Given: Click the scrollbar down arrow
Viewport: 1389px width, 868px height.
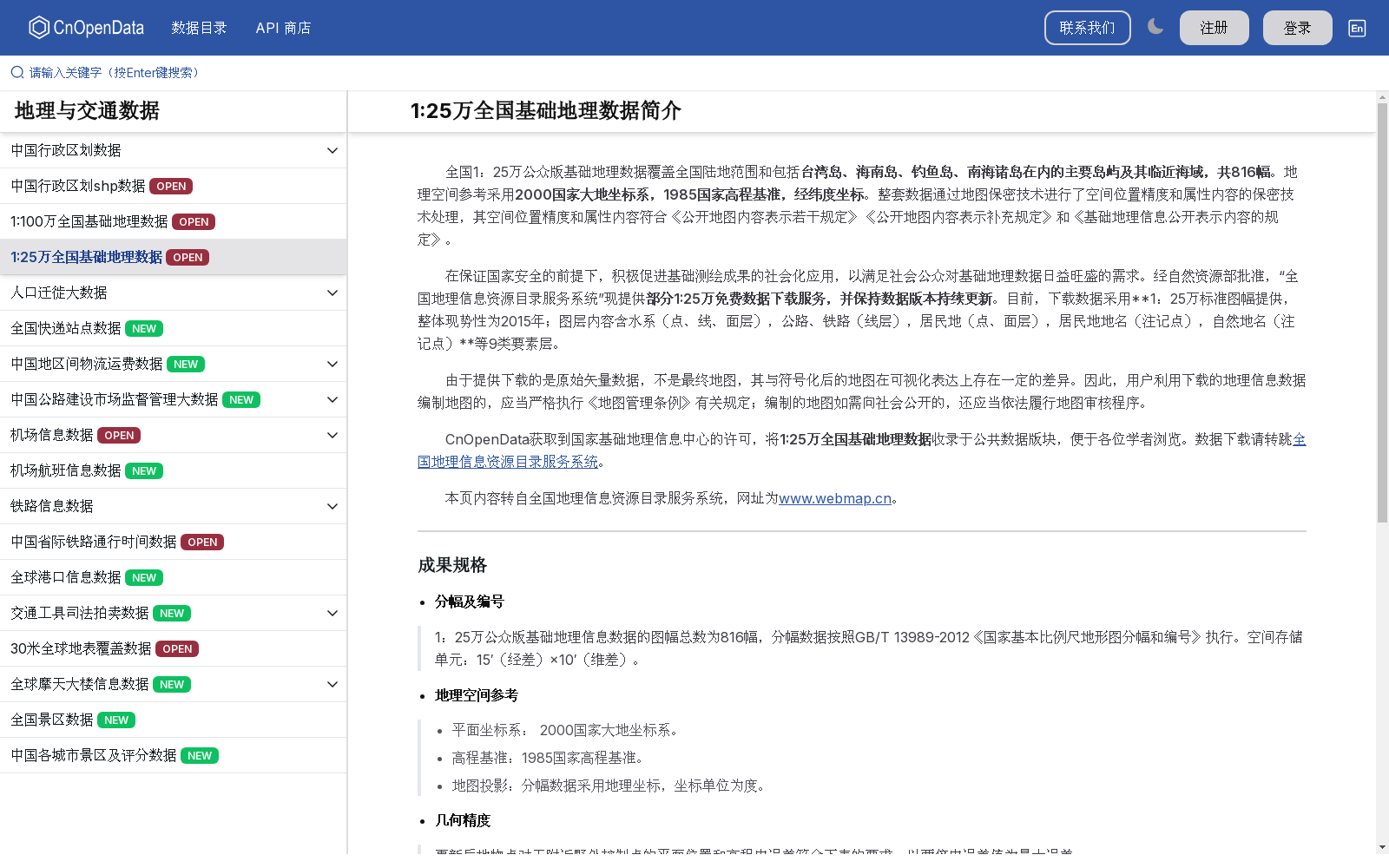Looking at the screenshot, I should tap(1382, 847).
